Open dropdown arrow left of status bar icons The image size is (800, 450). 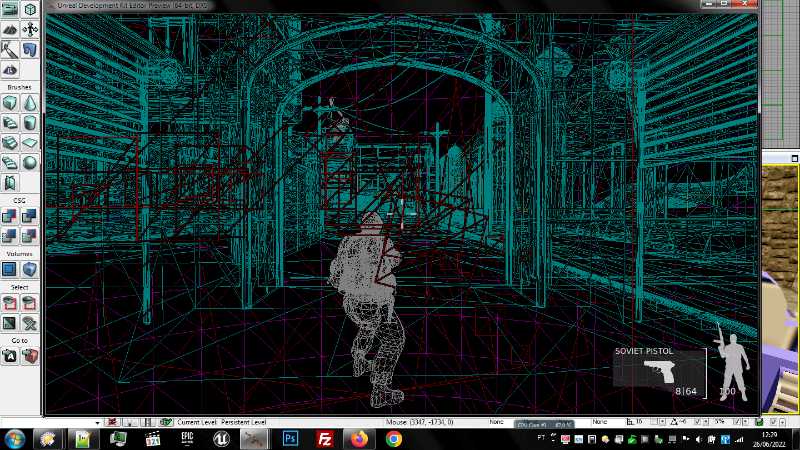click(97, 422)
